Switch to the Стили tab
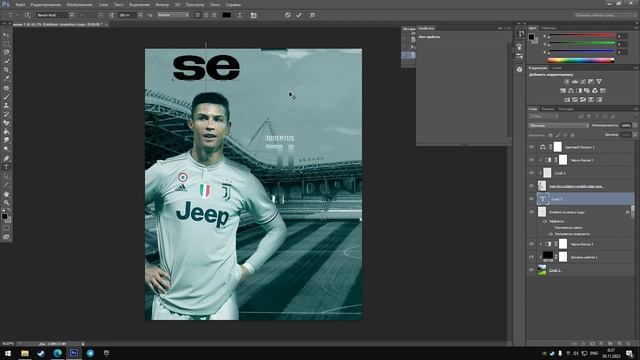The image size is (640, 360). coord(557,68)
